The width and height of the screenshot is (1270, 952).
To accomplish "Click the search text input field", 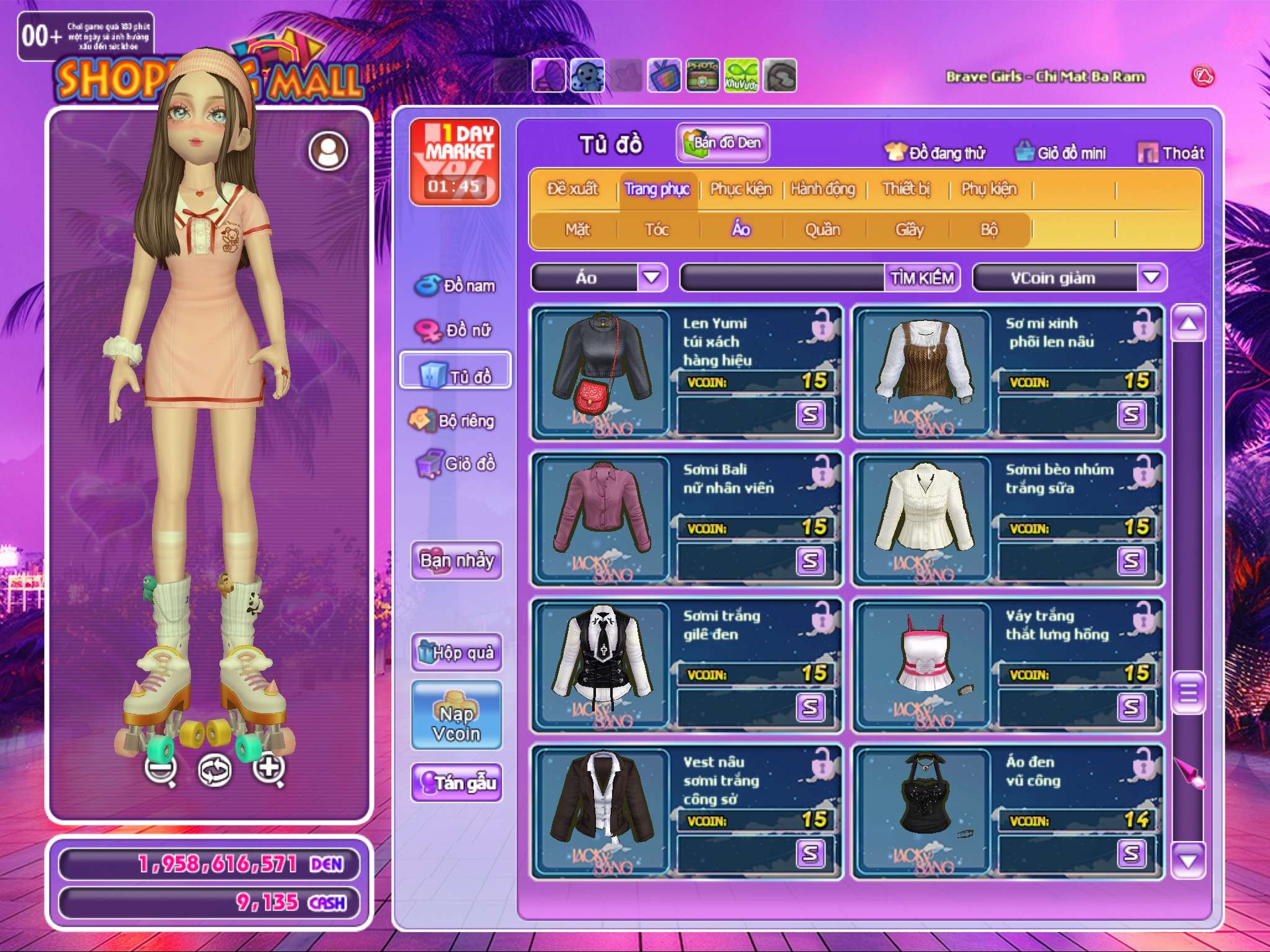I will click(783, 278).
